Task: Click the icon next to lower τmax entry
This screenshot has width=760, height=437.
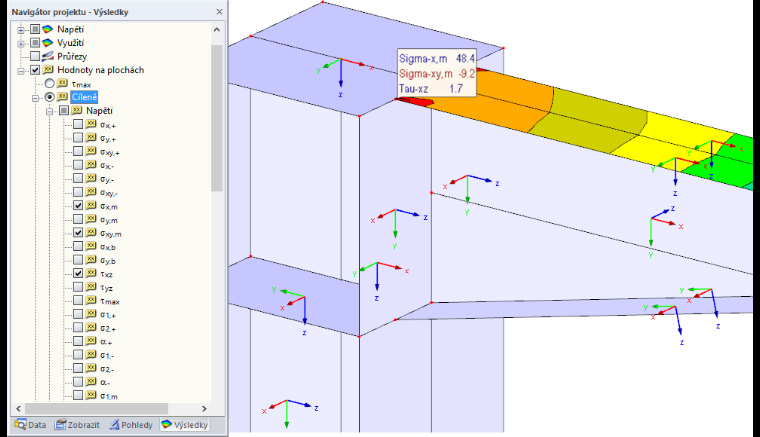Action: pos(91,301)
